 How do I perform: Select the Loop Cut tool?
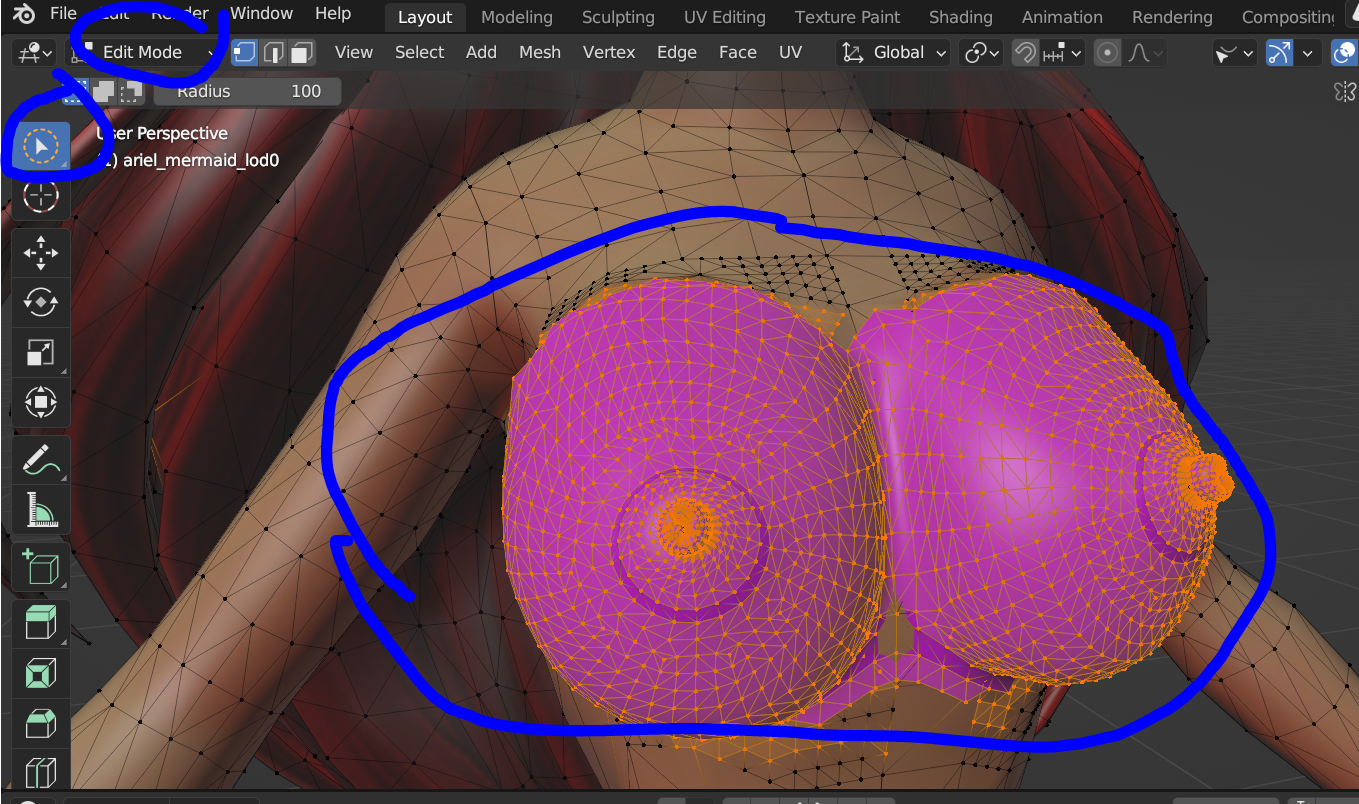coord(41,771)
